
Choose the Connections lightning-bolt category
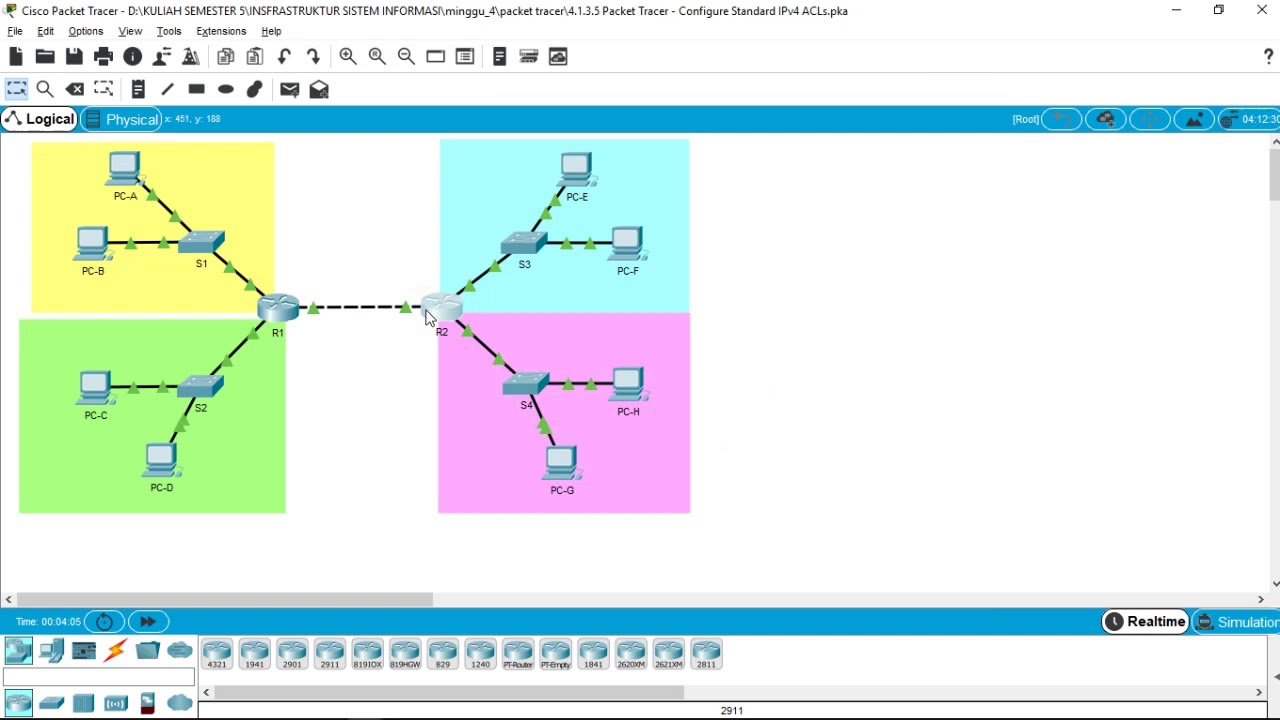[x=116, y=651]
